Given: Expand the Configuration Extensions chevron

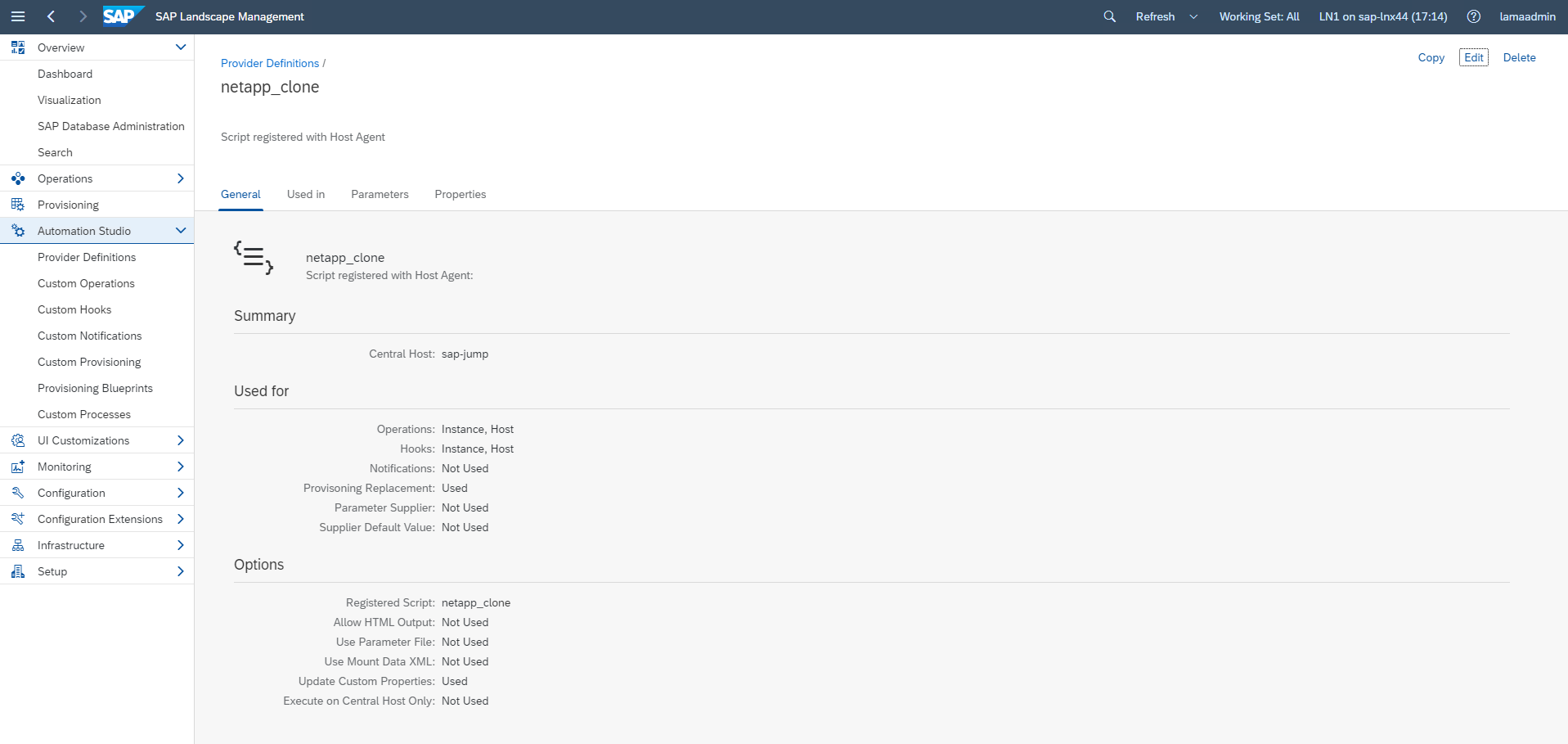Looking at the screenshot, I should tap(181, 519).
